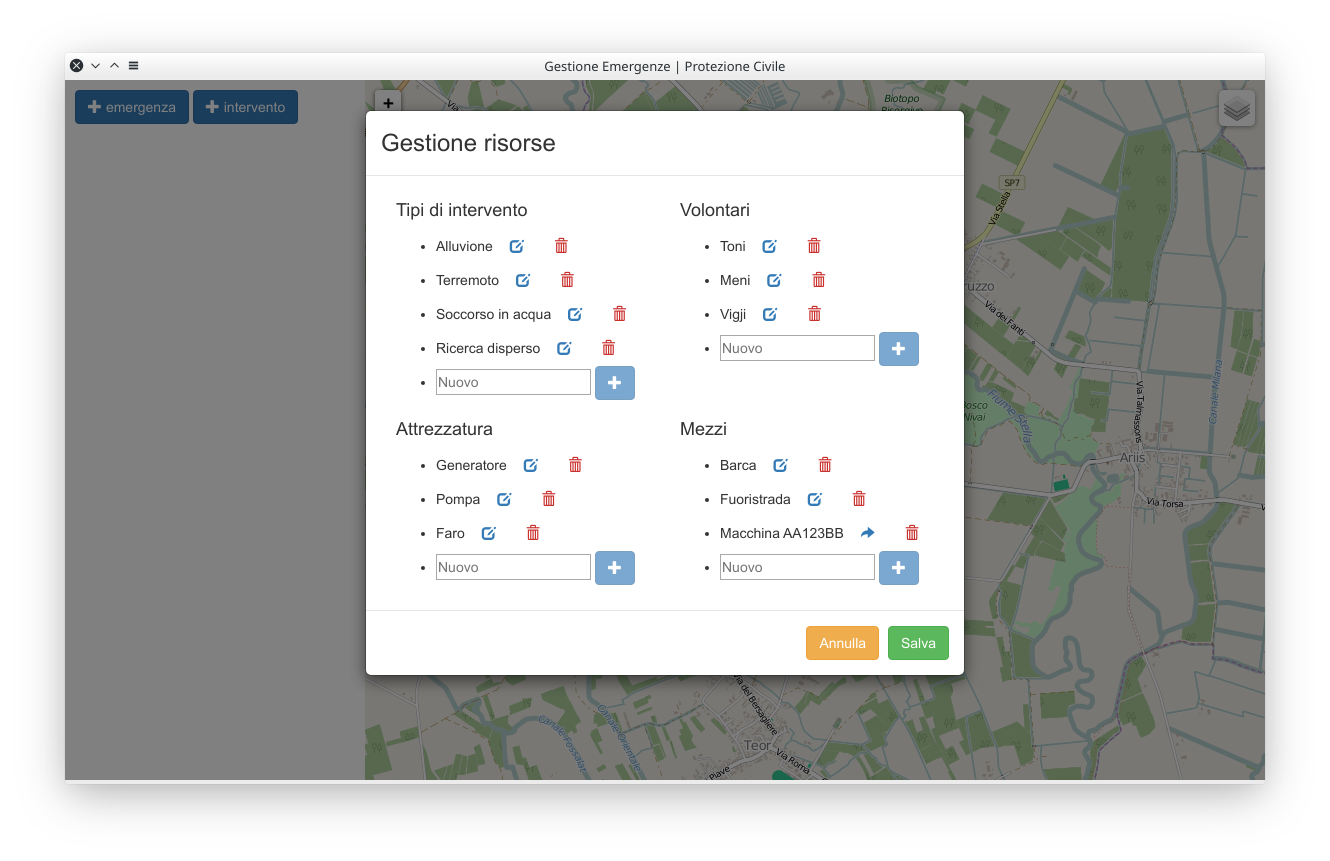
Task: Focus Nuovo field under Tipi di intervento
Action: coord(513,382)
